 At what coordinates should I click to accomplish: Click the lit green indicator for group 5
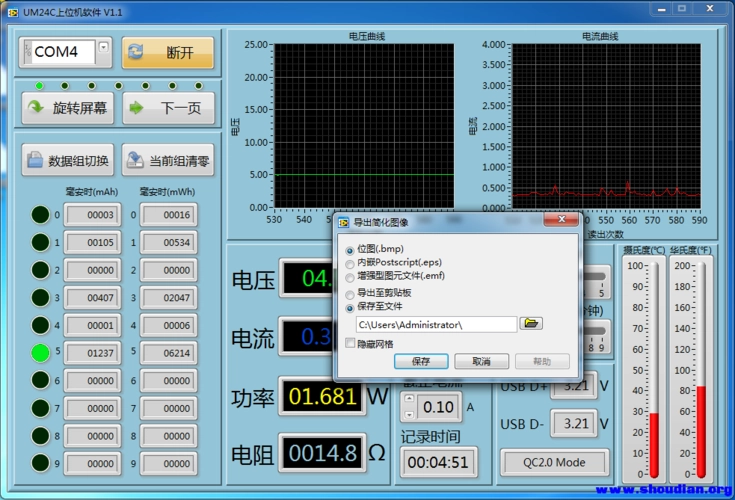click(40, 352)
